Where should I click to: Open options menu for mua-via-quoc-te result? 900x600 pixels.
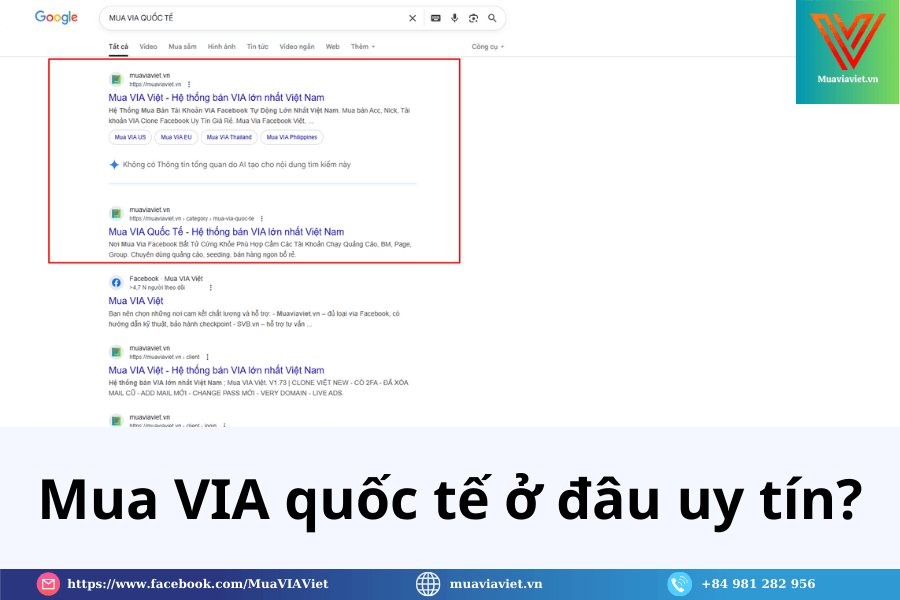pyautogui.click(x=262, y=219)
